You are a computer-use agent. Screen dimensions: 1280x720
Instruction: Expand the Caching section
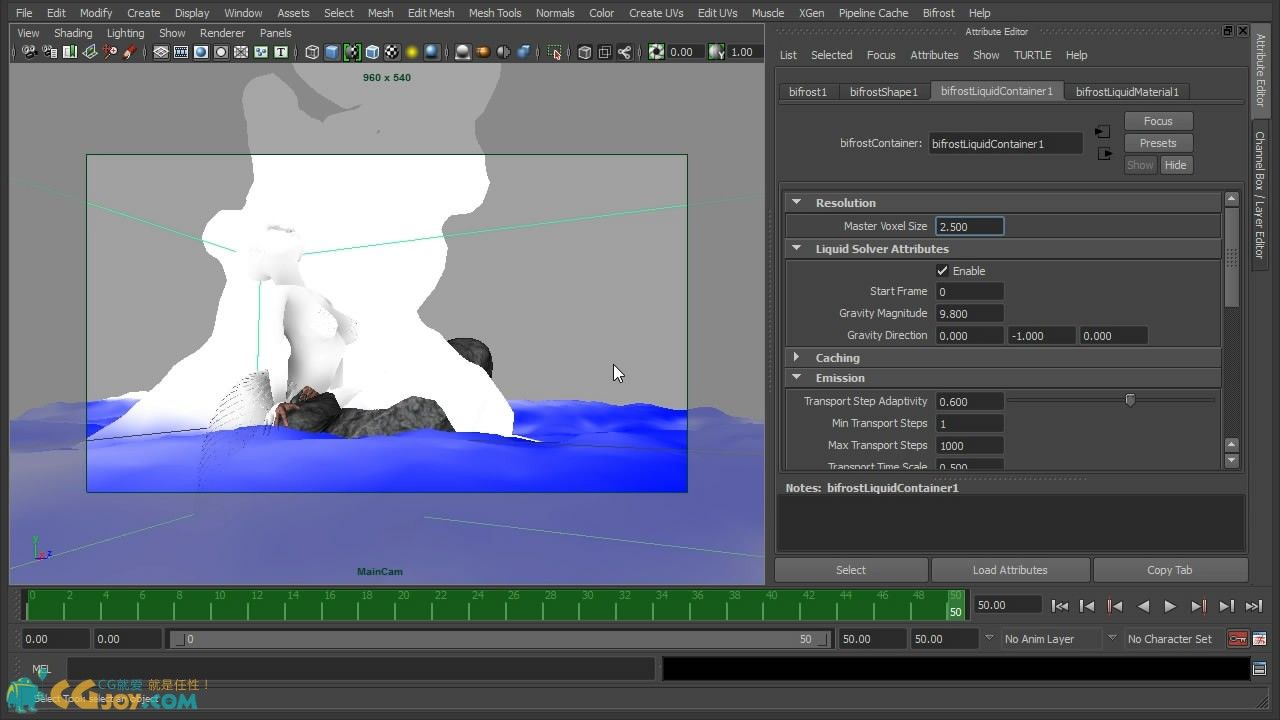tap(797, 357)
